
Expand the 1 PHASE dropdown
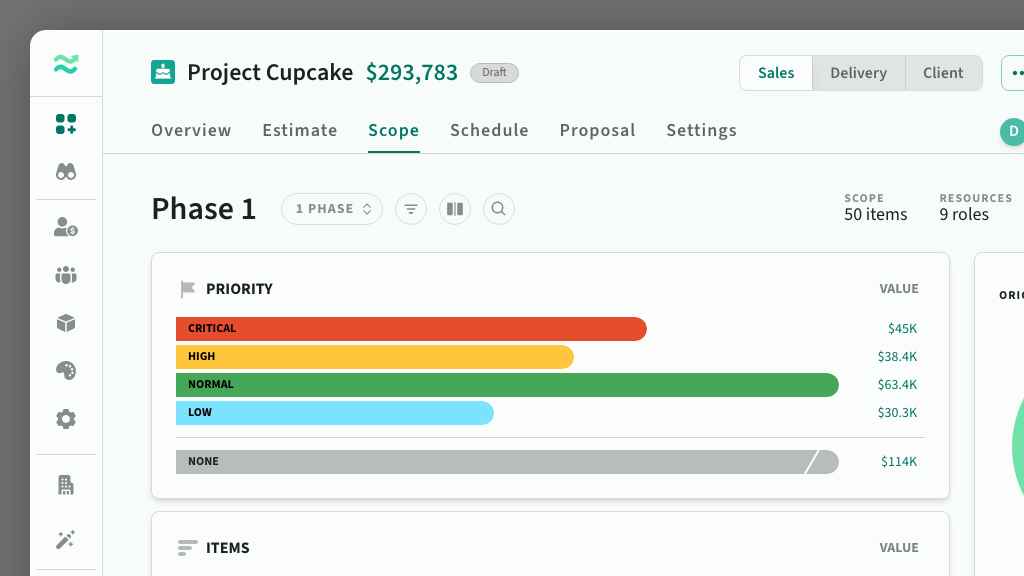[332, 209]
